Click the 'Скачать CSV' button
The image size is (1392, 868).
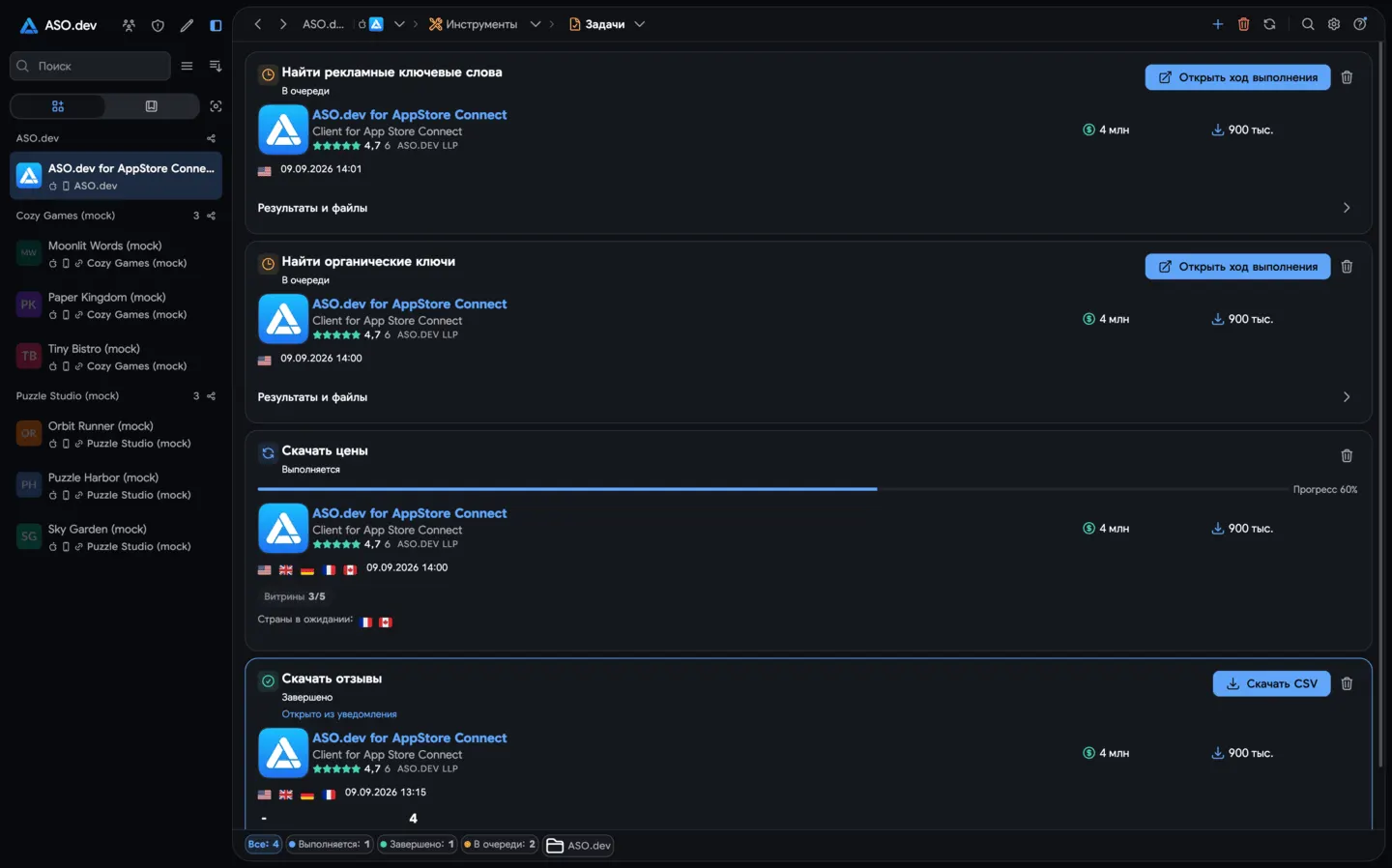pyautogui.click(x=1271, y=683)
